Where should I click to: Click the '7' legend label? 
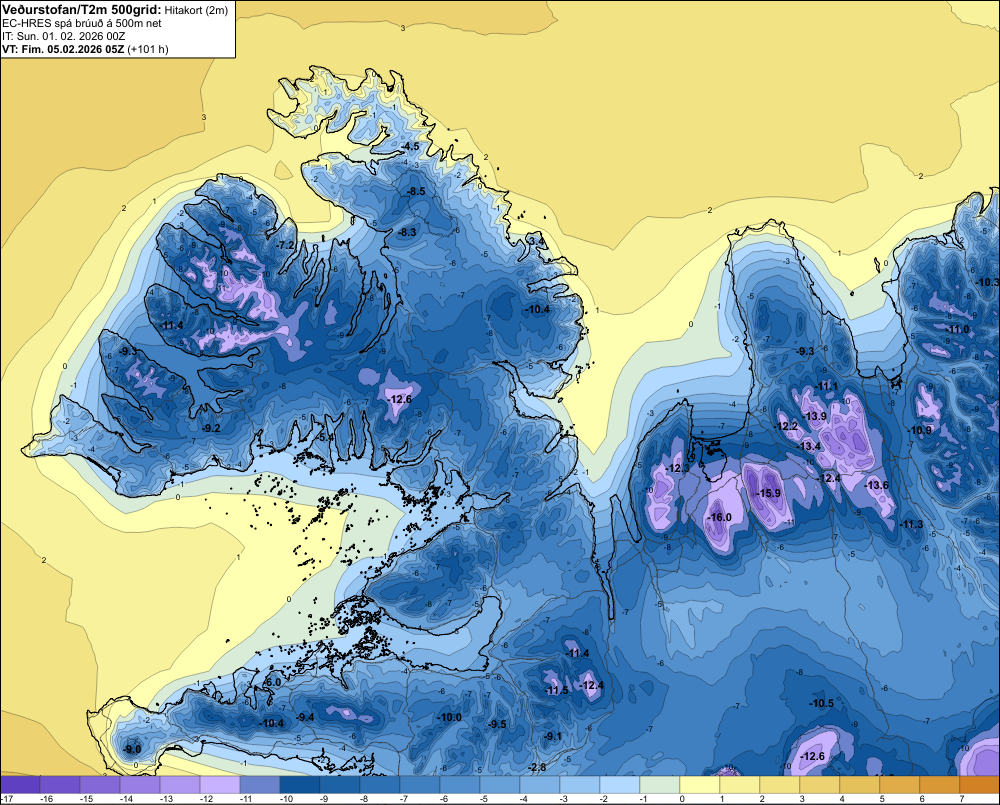[x=961, y=799]
